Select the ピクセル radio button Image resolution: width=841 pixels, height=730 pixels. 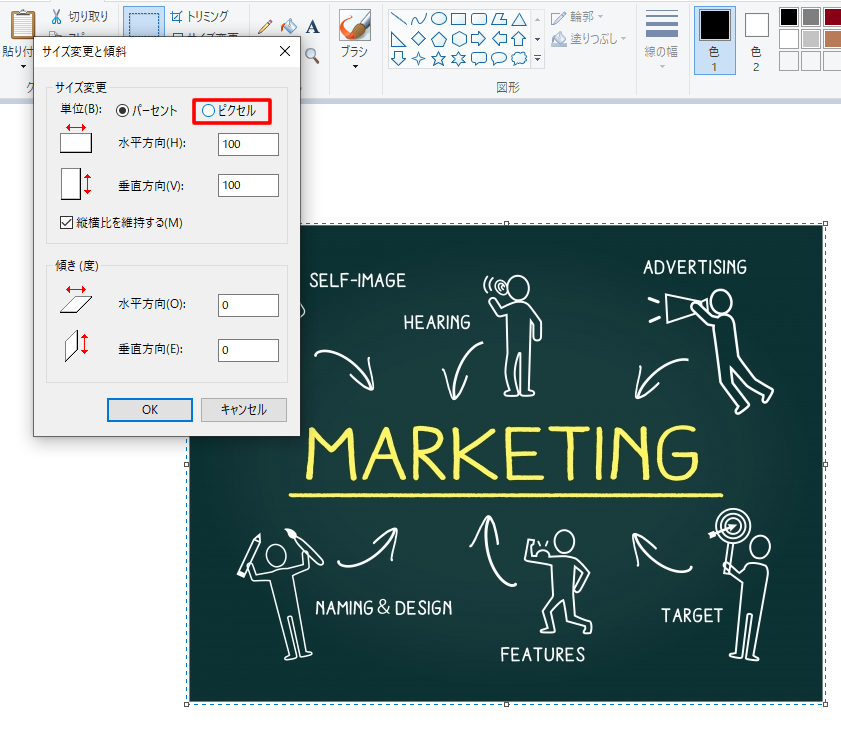tap(208, 111)
